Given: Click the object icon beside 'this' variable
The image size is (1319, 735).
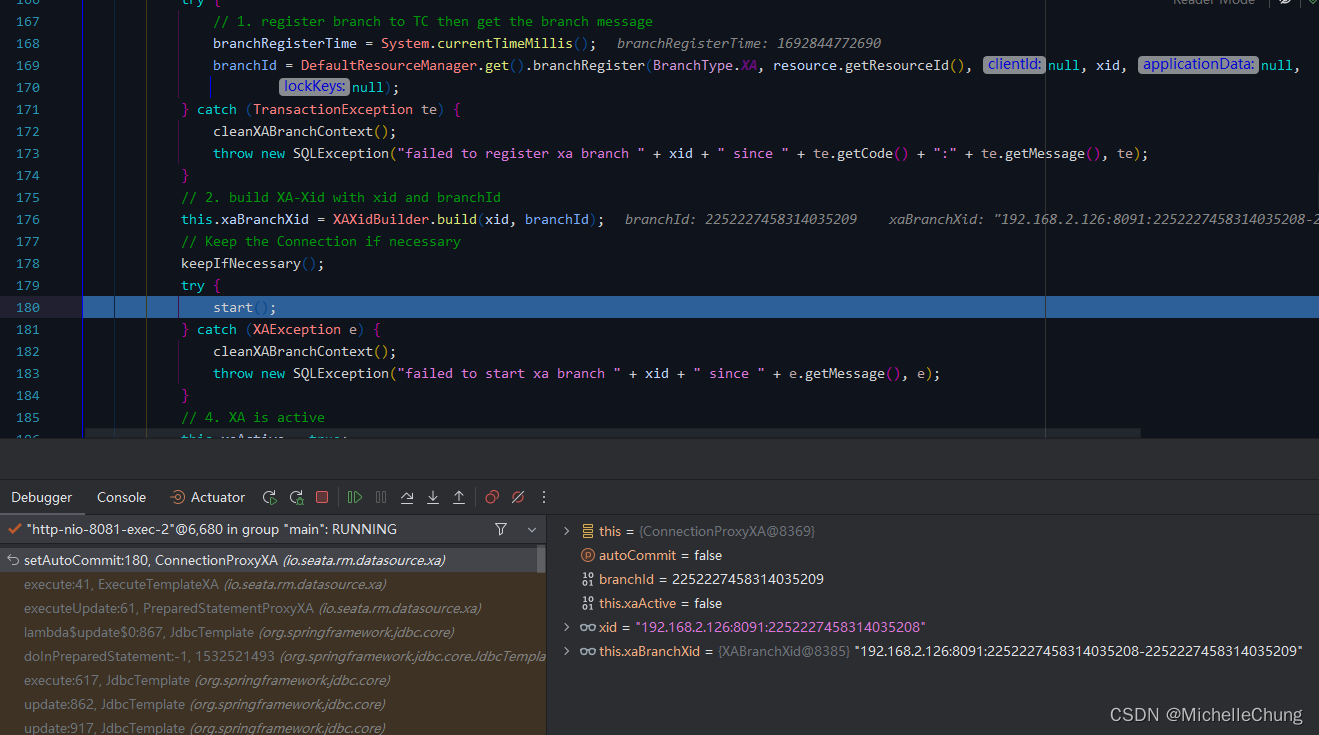Looking at the screenshot, I should 588,531.
